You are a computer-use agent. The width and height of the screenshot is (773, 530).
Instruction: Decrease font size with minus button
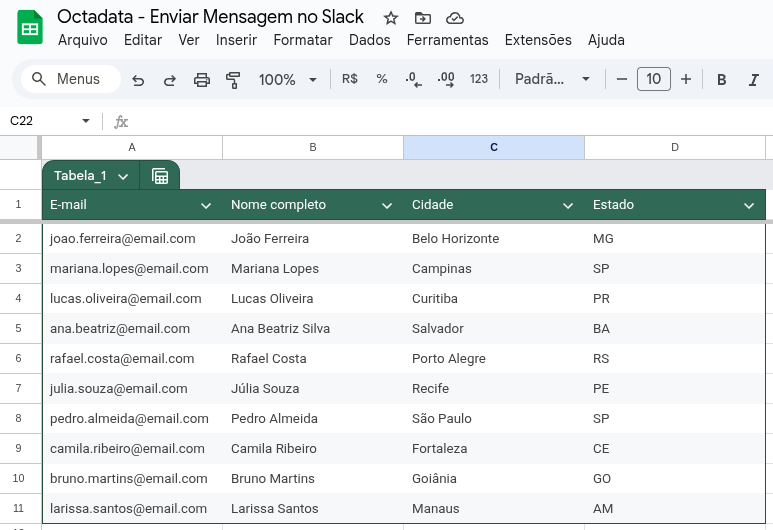click(x=622, y=79)
